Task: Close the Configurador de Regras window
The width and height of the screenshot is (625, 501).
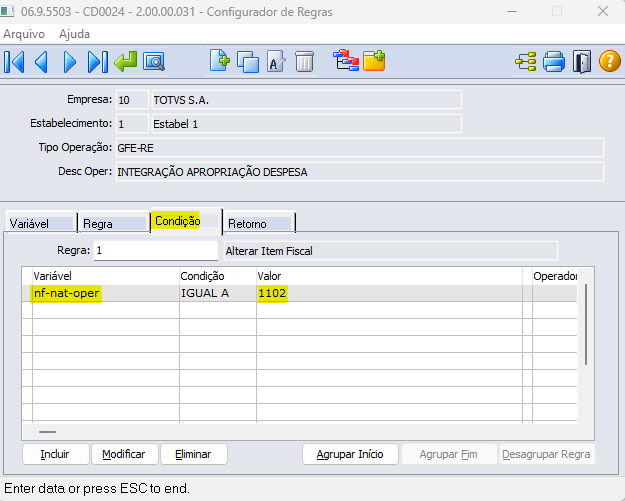Action: pos(603,11)
